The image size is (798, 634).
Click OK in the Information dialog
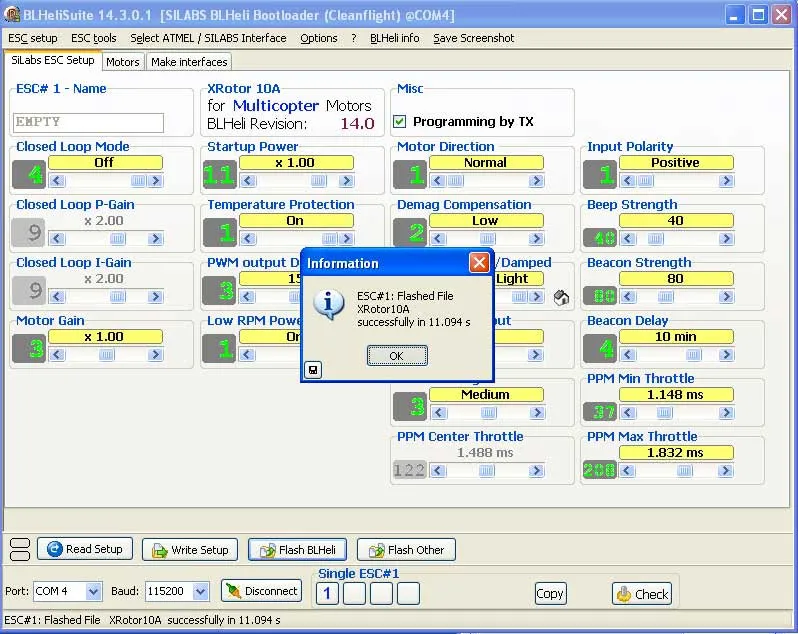[397, 356]
